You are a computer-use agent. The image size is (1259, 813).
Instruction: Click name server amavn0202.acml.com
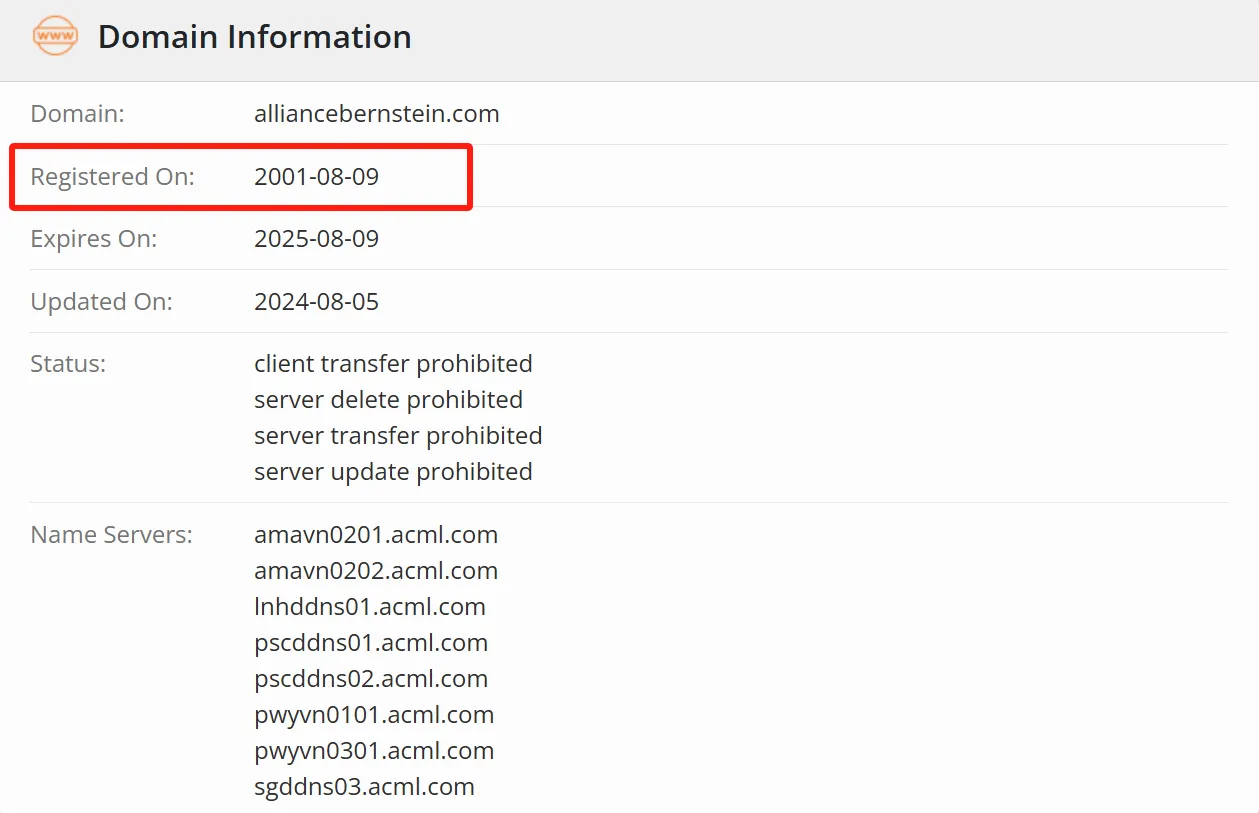click(x=376, y=571)
